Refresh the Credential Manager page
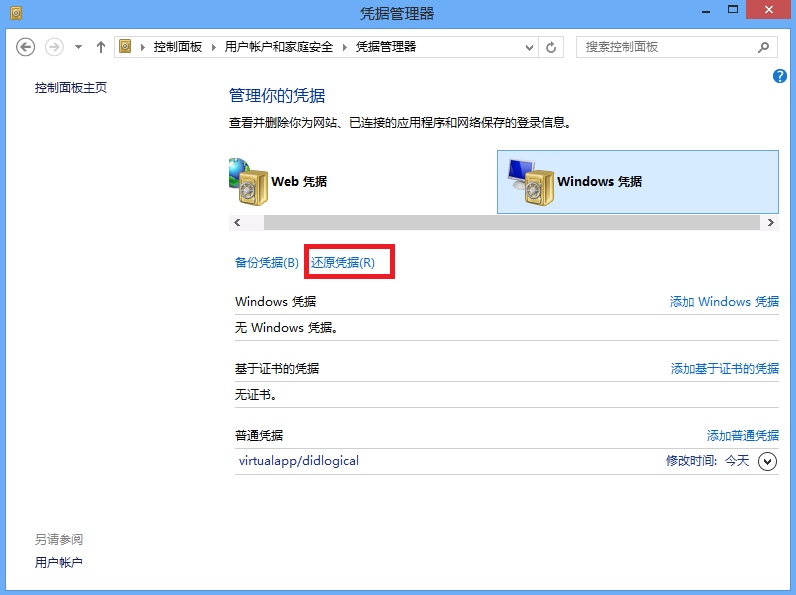 551,47
